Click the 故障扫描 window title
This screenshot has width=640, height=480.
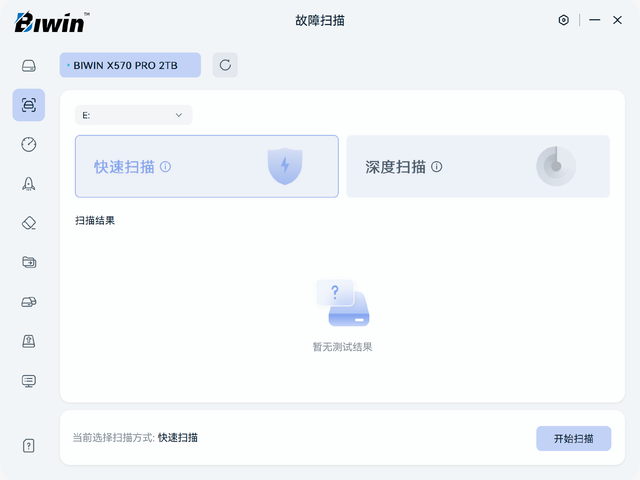pos(320,20)
